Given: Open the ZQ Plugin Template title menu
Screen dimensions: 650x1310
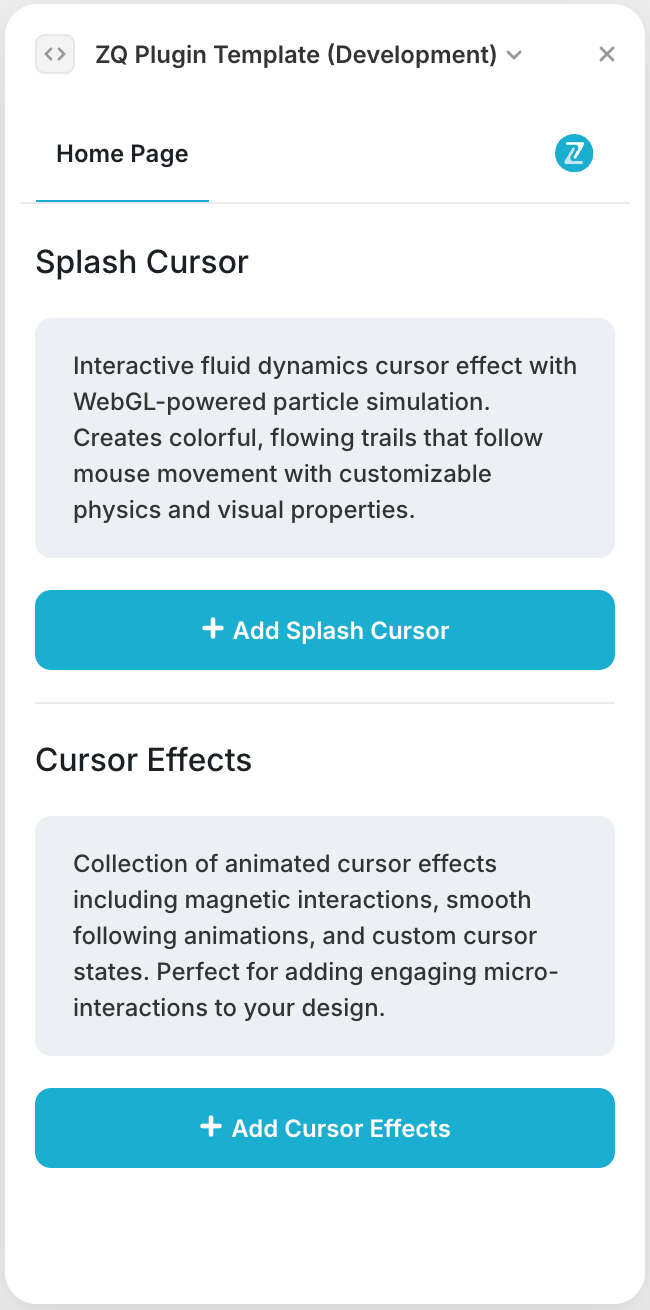Looking at the screenshot, I should 296,55.
